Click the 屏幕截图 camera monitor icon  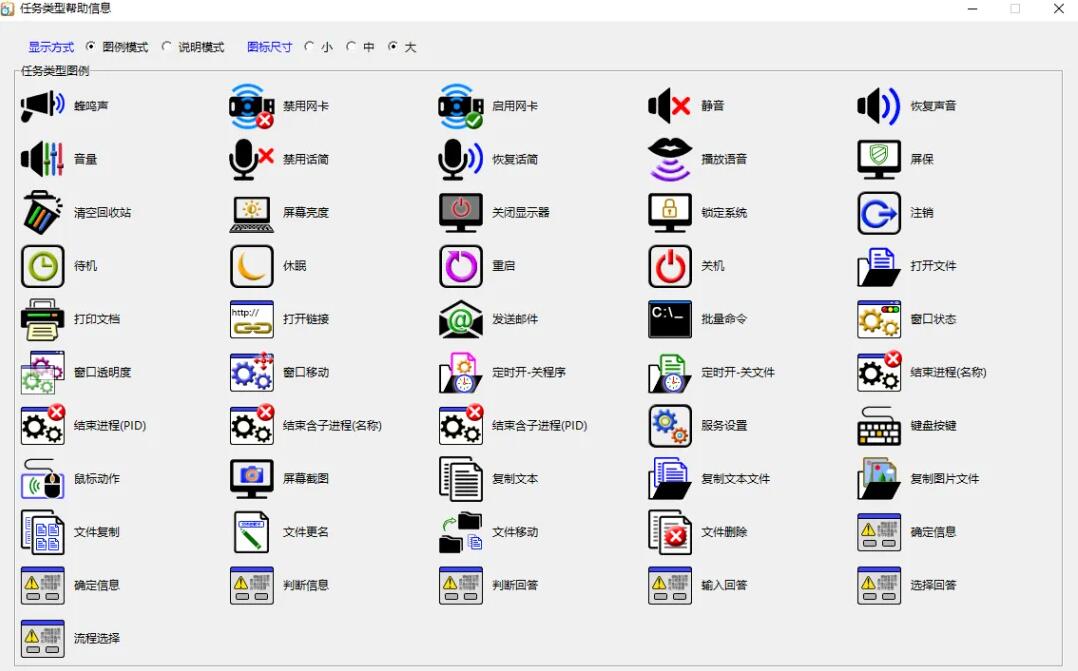(251, 479)
